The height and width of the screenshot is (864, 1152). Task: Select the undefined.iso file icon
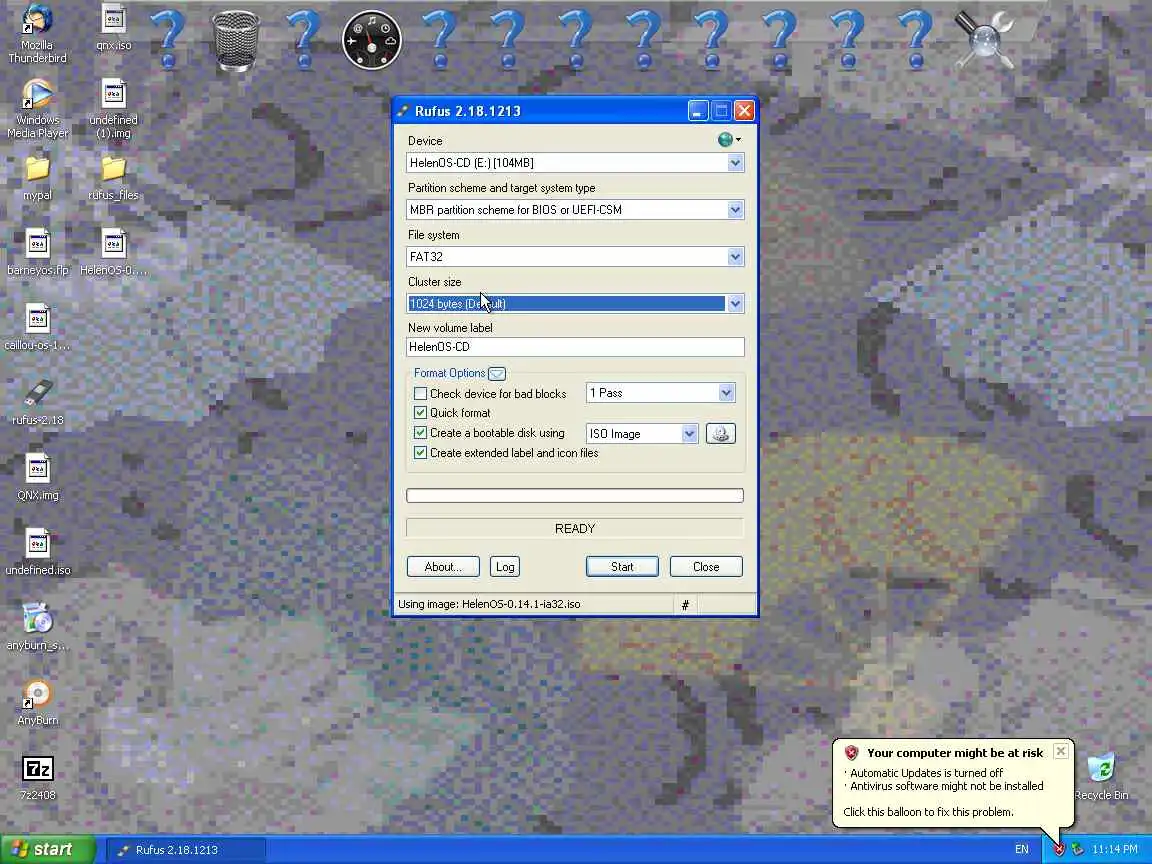pos(37,552)
